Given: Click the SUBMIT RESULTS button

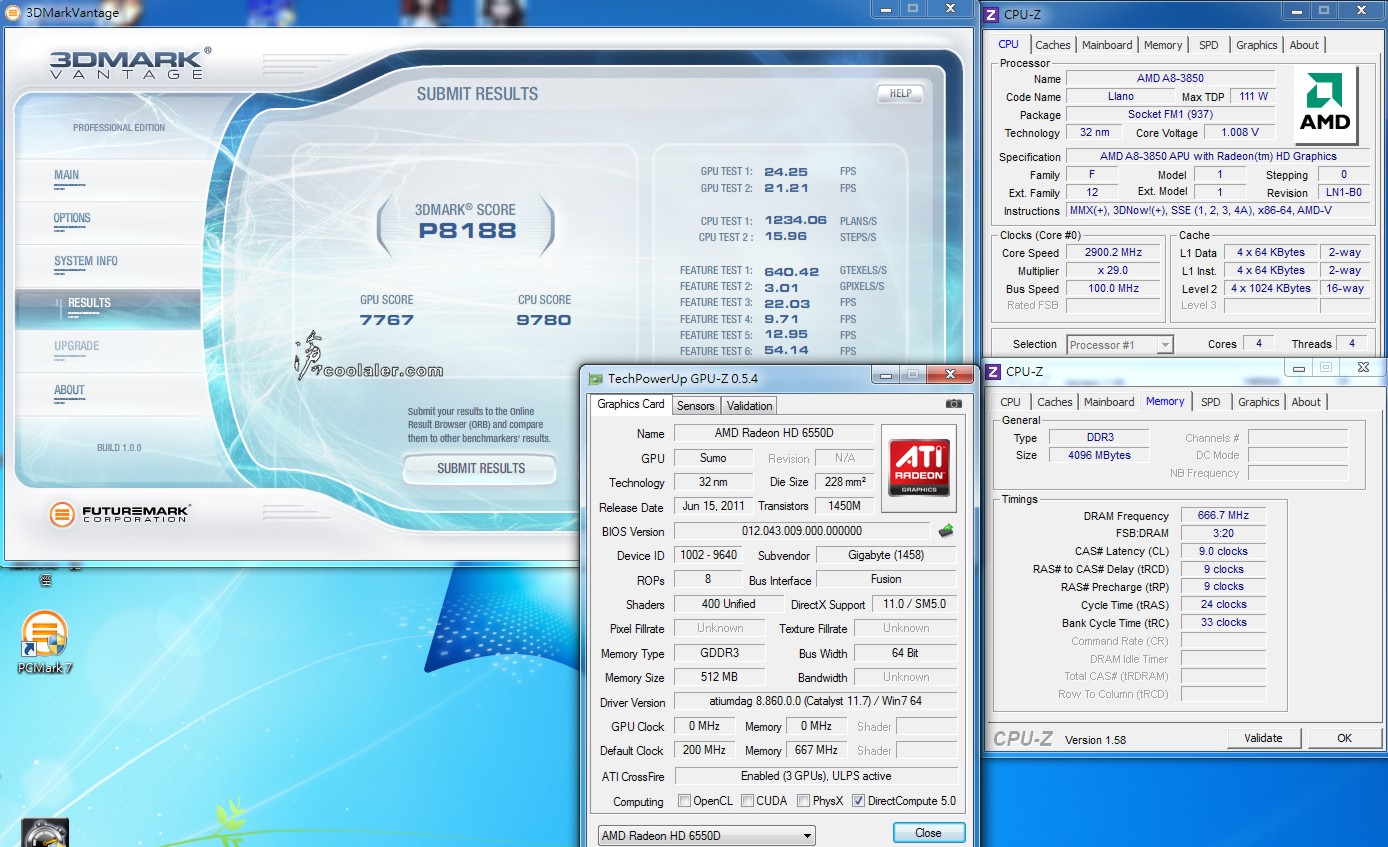Looking at the screenshot, I should [x=479, y=469].
